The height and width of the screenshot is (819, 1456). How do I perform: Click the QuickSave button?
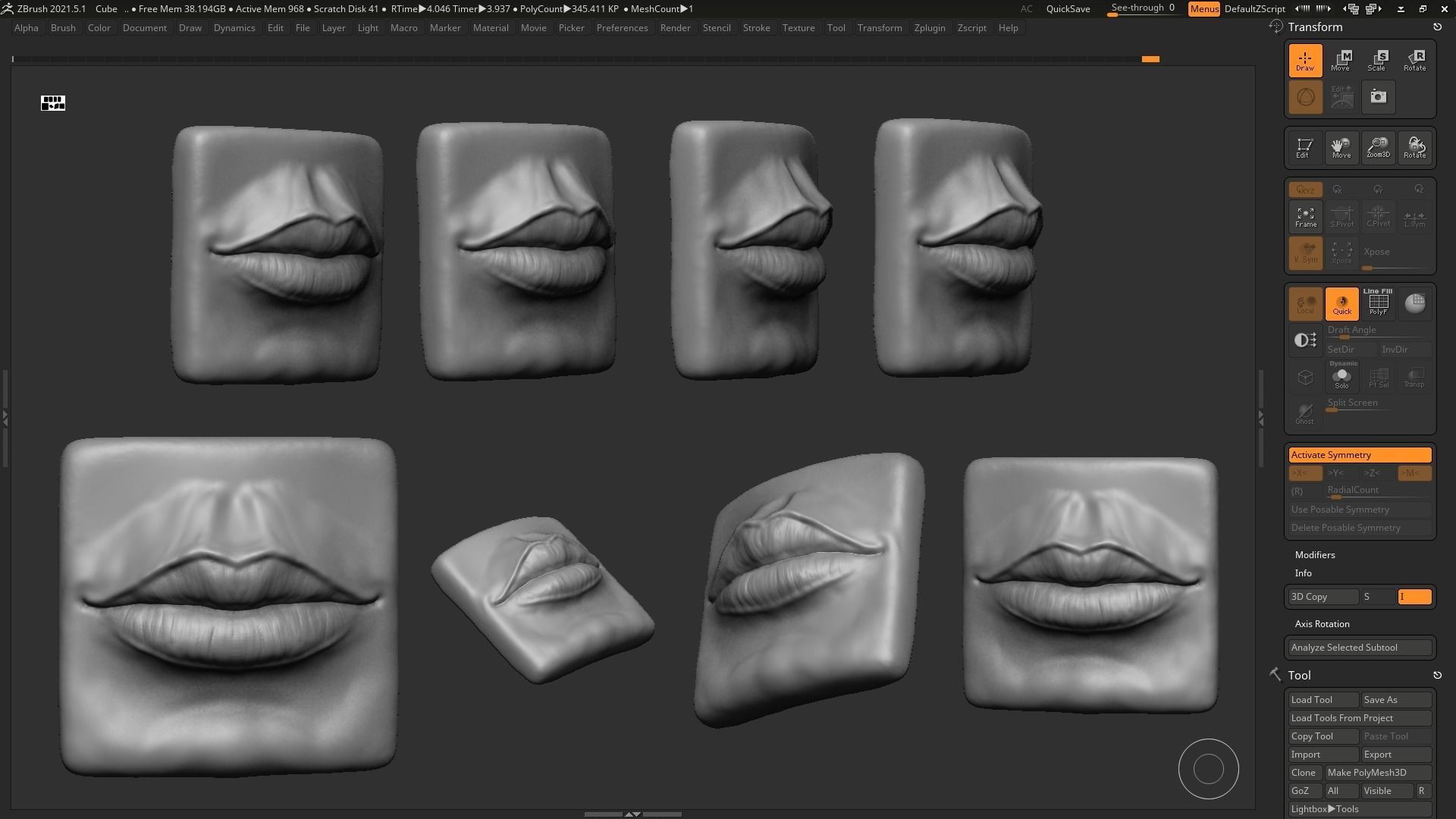pos(1068,9)
